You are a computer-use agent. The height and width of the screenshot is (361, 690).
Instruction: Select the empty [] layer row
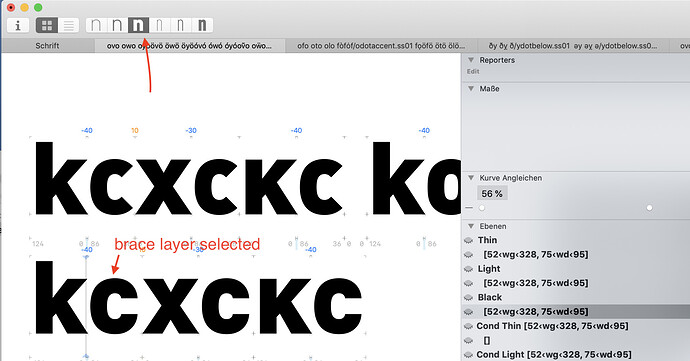tap(576, 340)
